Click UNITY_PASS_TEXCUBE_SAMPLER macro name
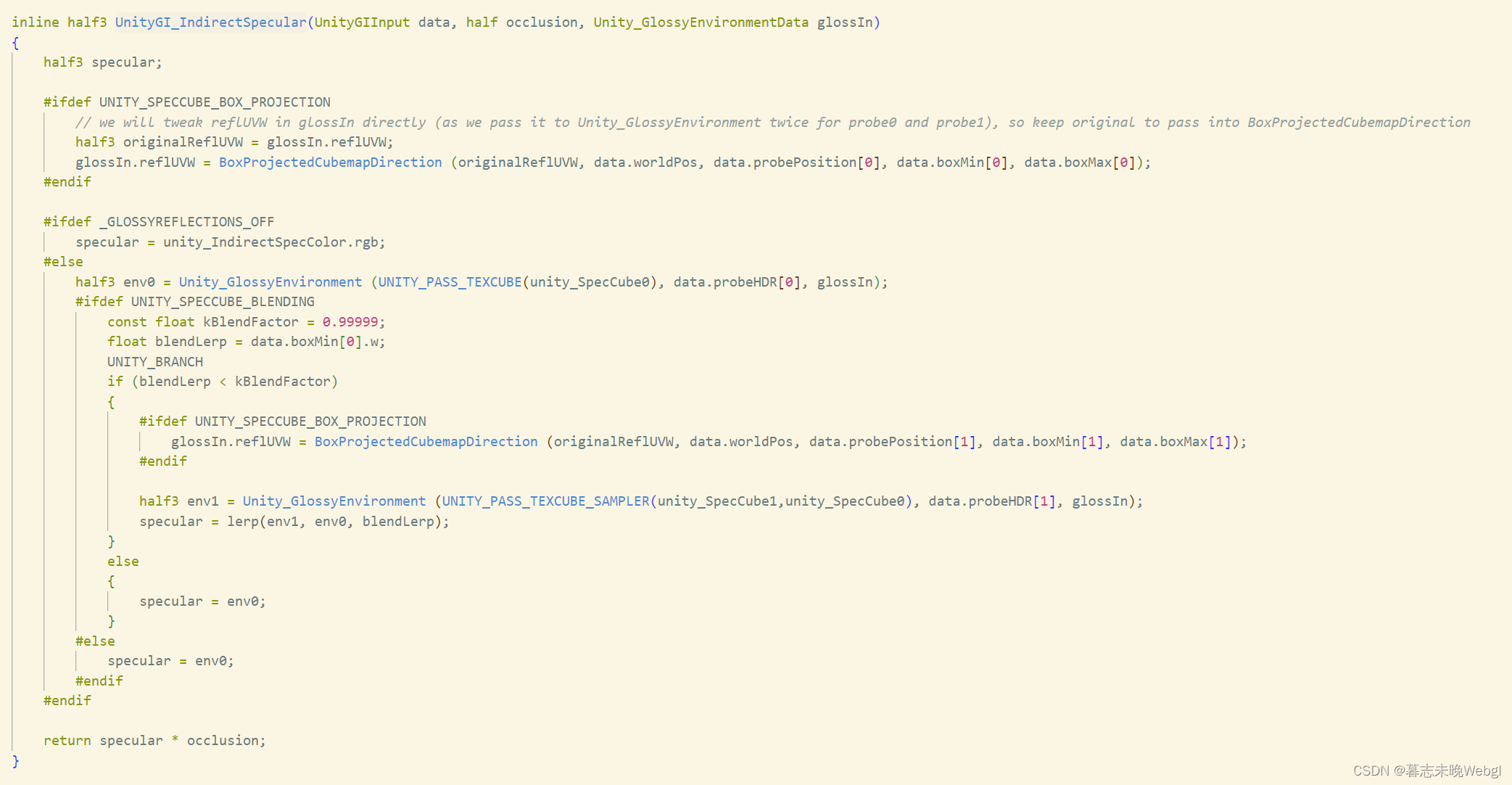 (545, 501)
